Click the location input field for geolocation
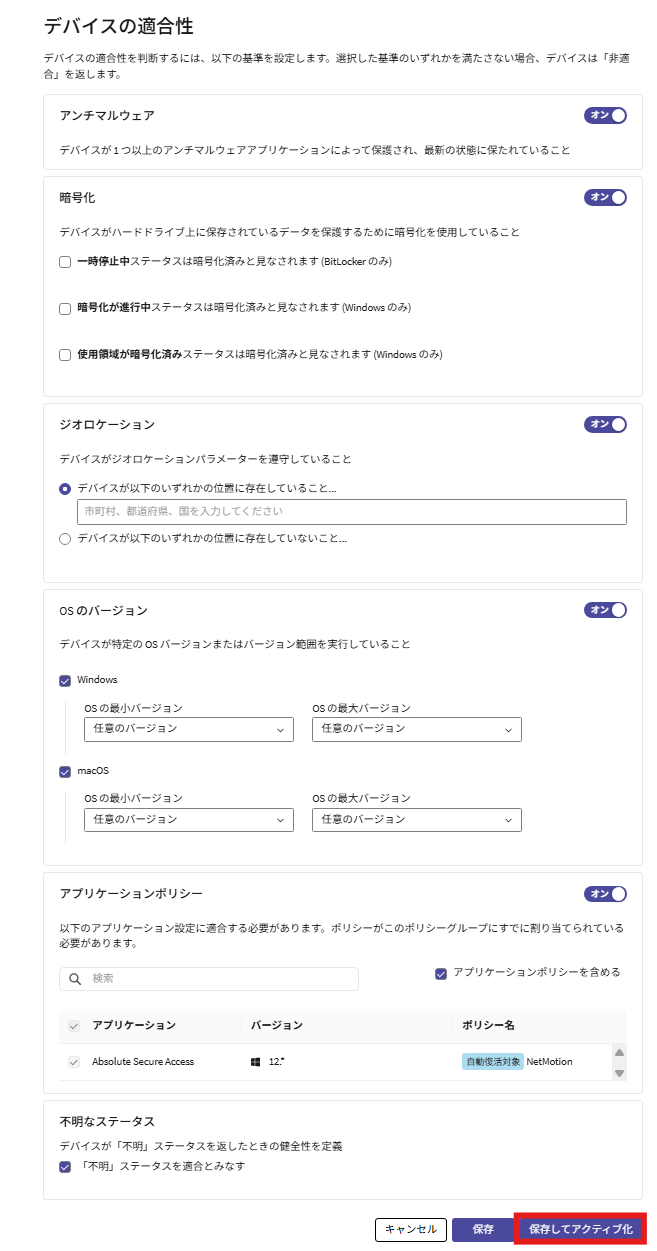The image size is (657, 1251). point(351,512)
